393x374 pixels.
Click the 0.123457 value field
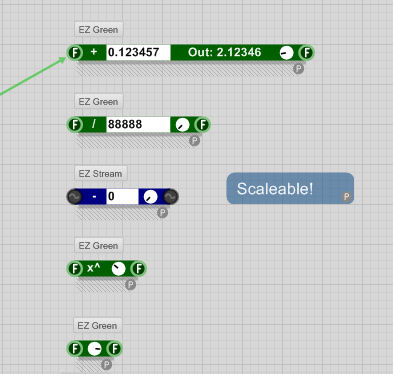click(x=138, y=53)
